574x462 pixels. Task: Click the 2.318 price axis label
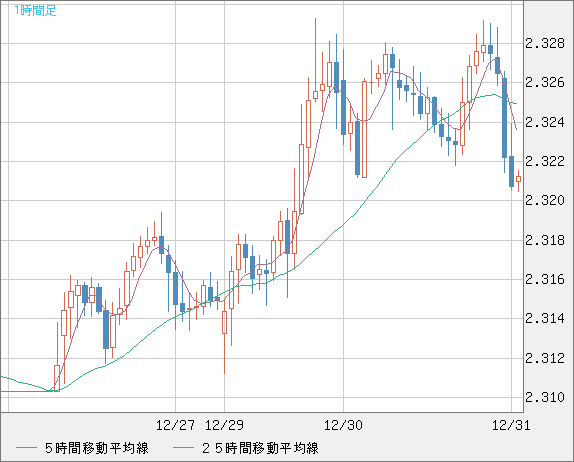click(545, 241)
